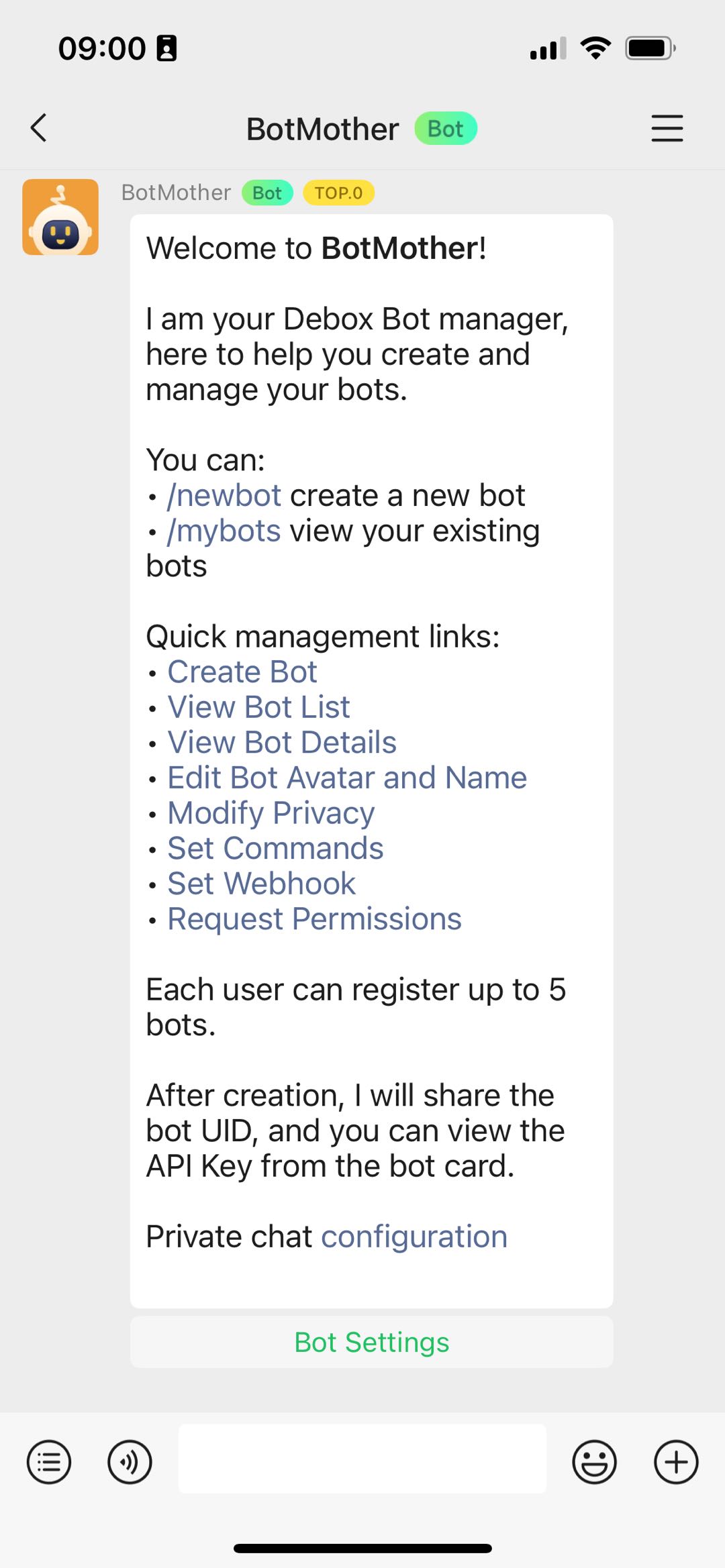
Task: Open the Set Webhook link
Action: tap(261, 884)
